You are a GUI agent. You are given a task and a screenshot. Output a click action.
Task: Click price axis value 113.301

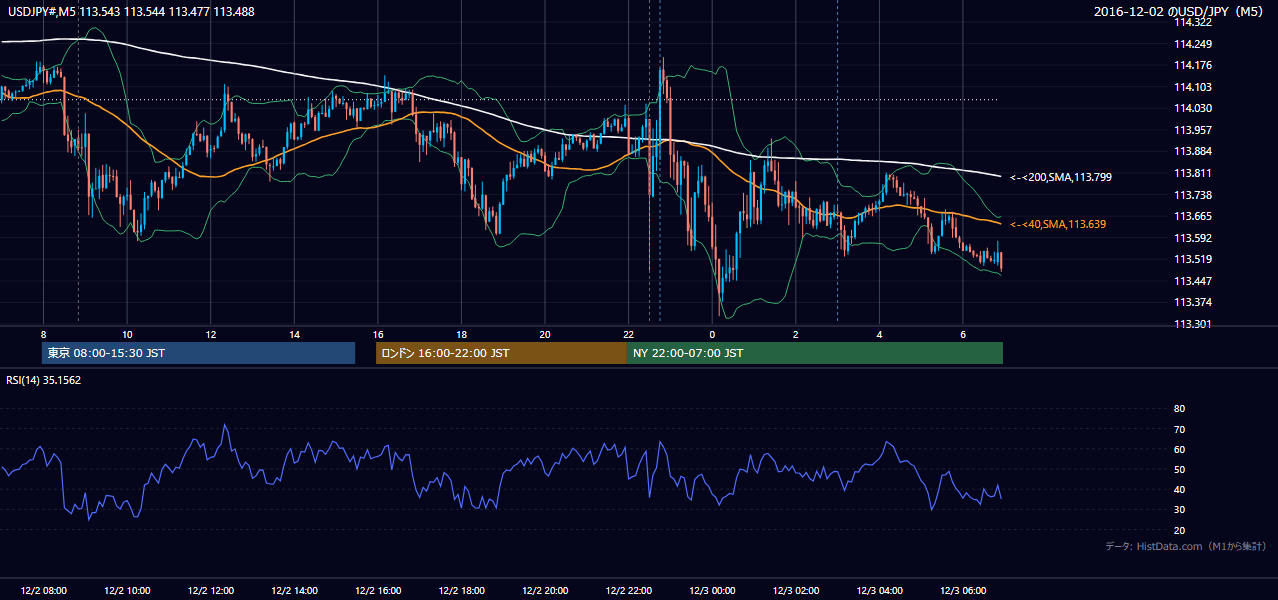pos(1192,324)
